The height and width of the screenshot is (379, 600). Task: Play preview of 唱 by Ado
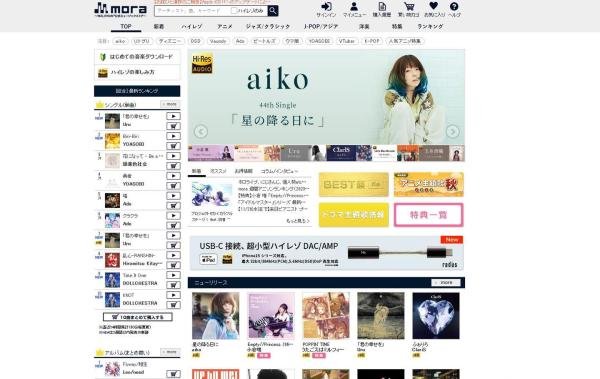(173, 196)
